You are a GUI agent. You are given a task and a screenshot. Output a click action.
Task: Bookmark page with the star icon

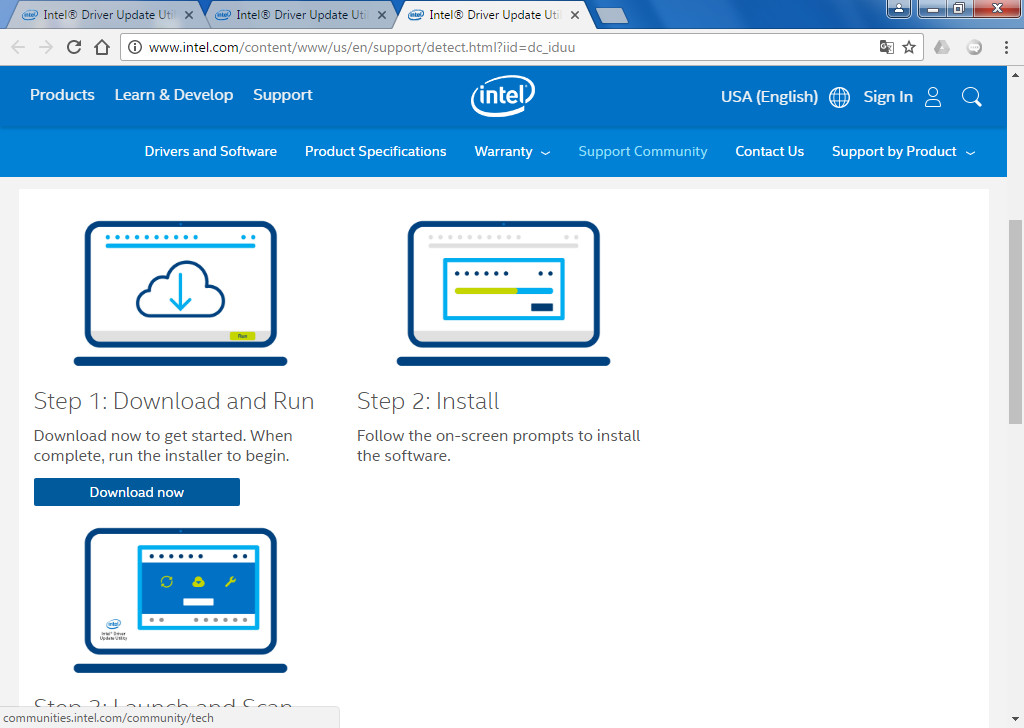coord(908,47)
